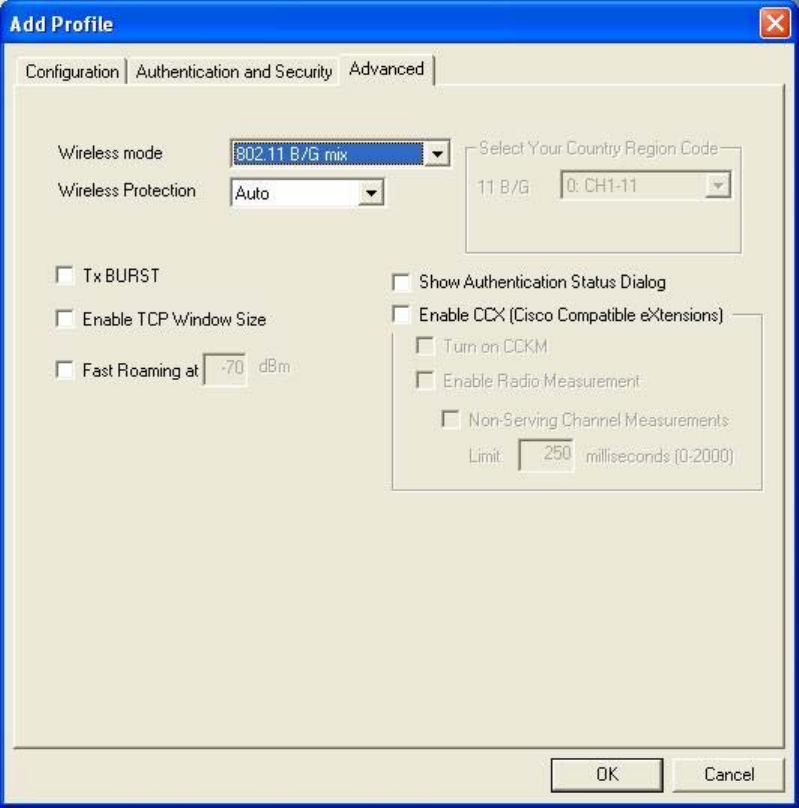Expand the Wireless mode dropdown arrow
This screenshot has width=799, height=808.
coord(435,154)
